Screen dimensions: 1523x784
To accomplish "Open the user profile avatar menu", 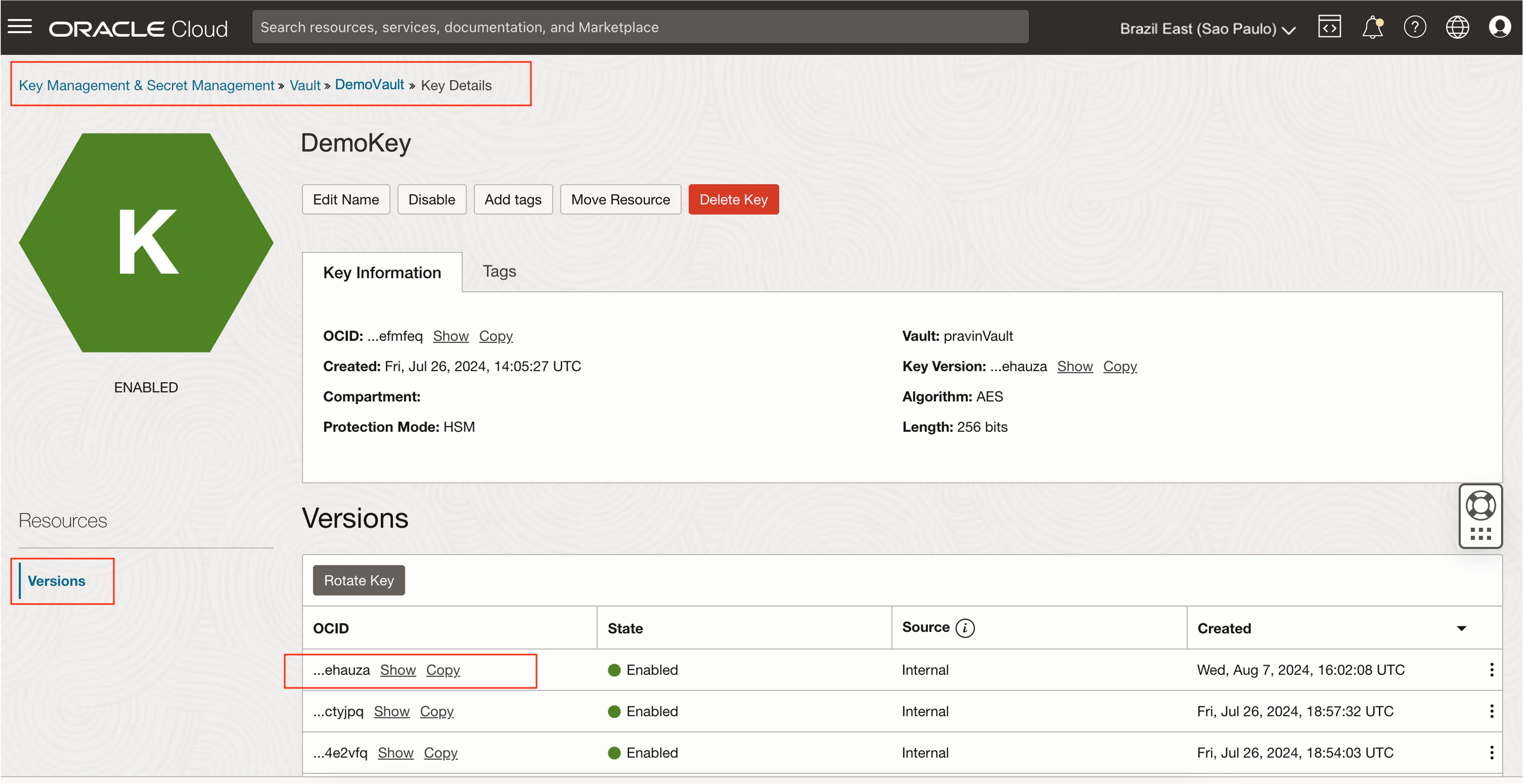I will coord(1499,27).
